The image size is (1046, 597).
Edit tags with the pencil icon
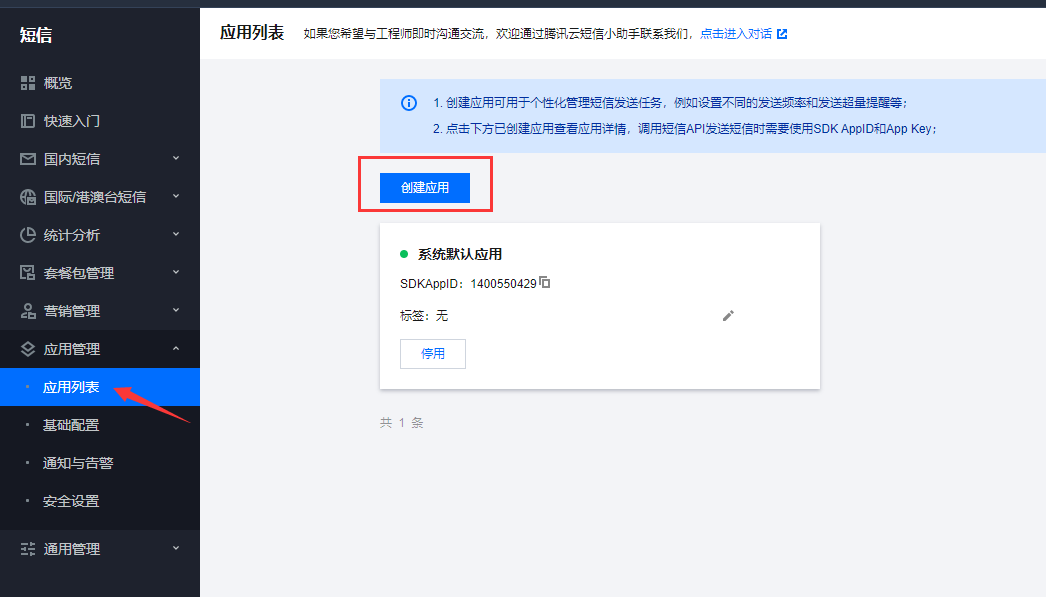pos(728,316)
